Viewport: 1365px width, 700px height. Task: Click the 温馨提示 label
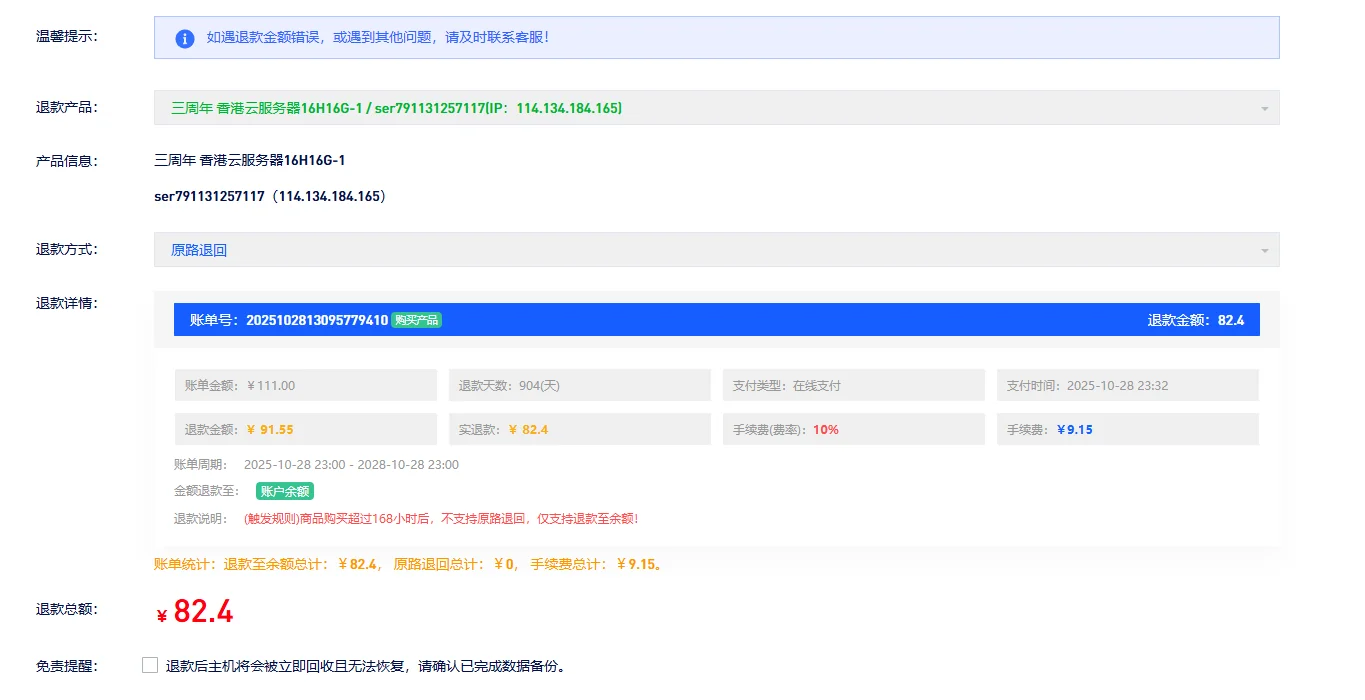point(66,37)
